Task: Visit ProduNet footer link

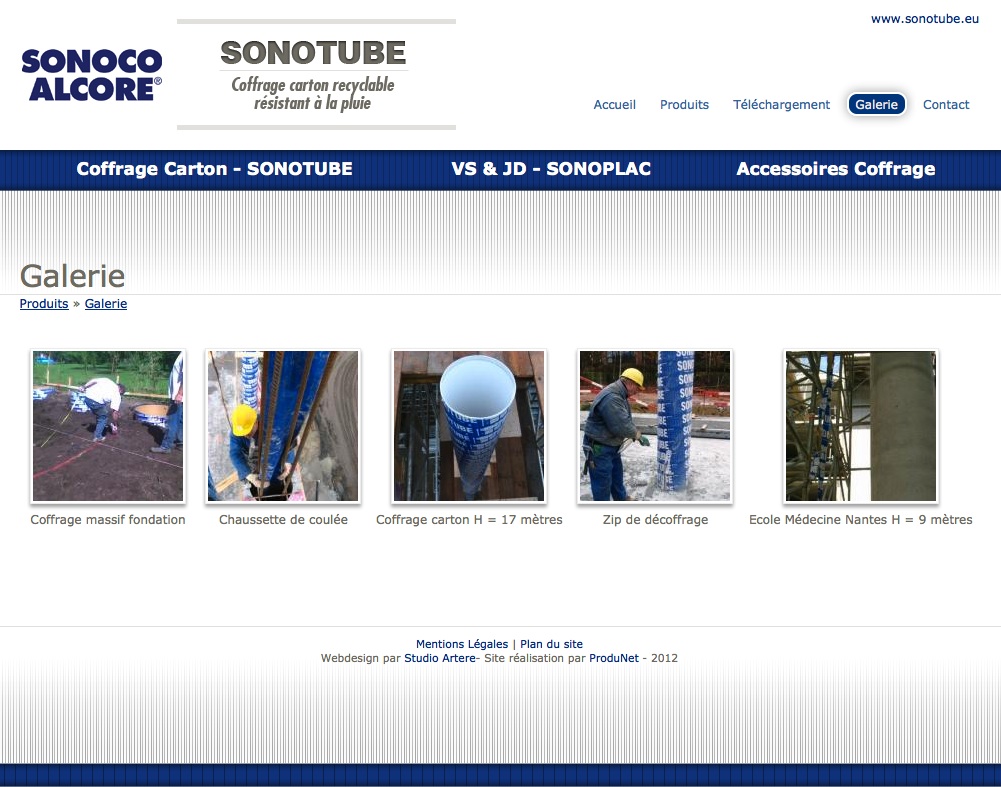Action: coord(613,658)
